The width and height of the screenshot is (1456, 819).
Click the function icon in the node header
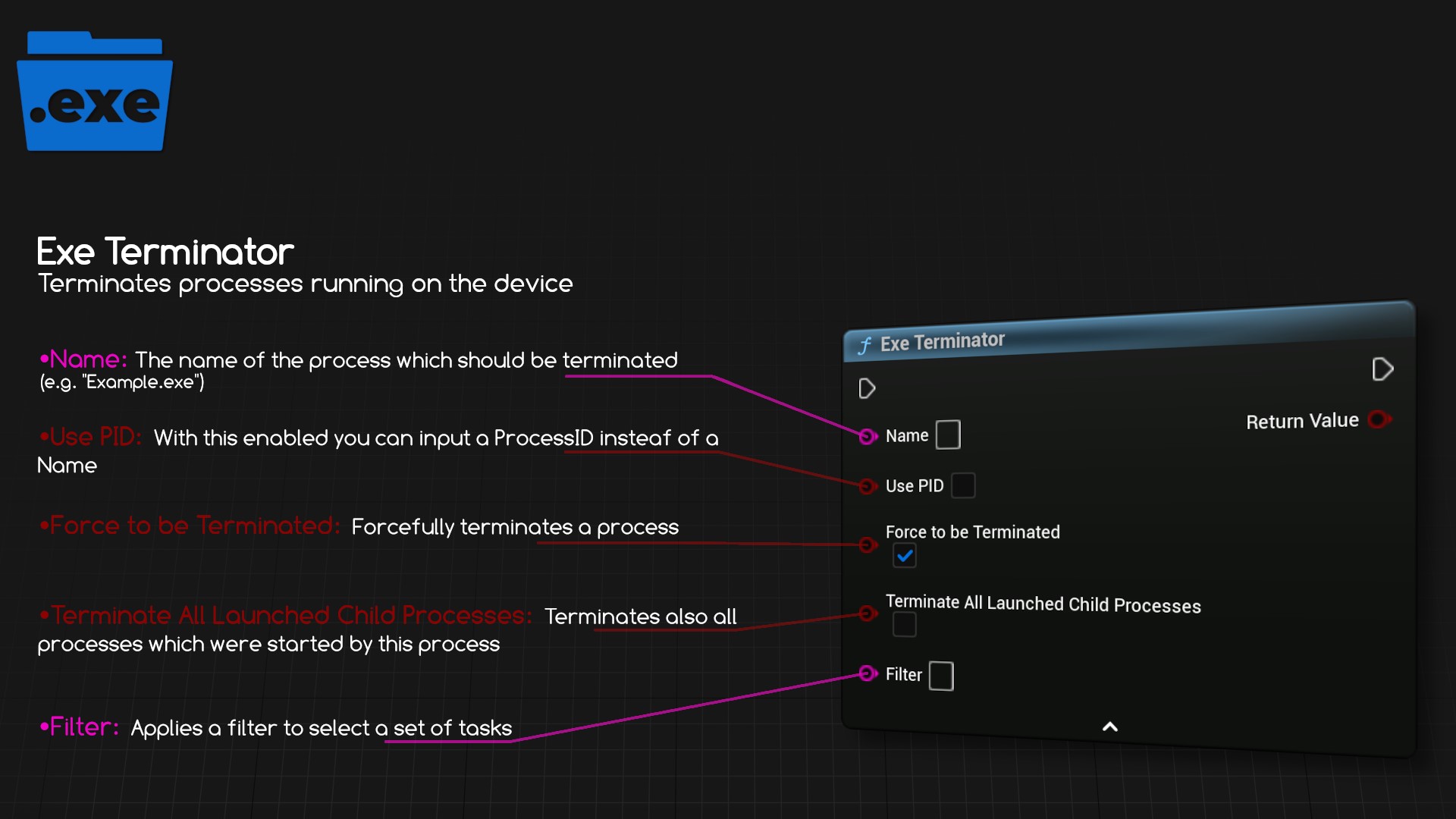click(x=864, y=346)
